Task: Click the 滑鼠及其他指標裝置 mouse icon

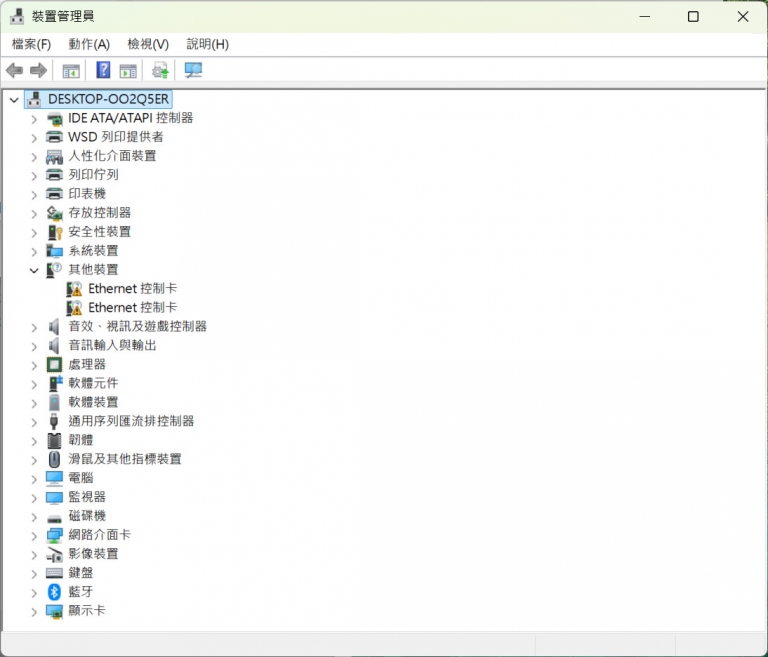Action: tap(54, 460)
